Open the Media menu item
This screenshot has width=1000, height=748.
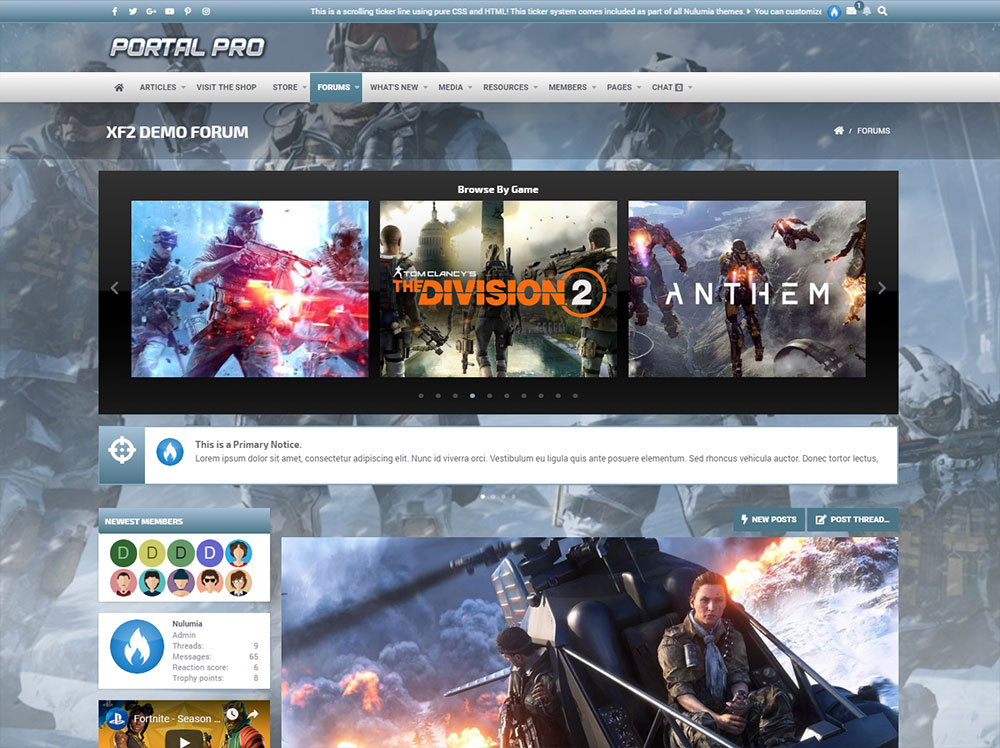[450, 87]
